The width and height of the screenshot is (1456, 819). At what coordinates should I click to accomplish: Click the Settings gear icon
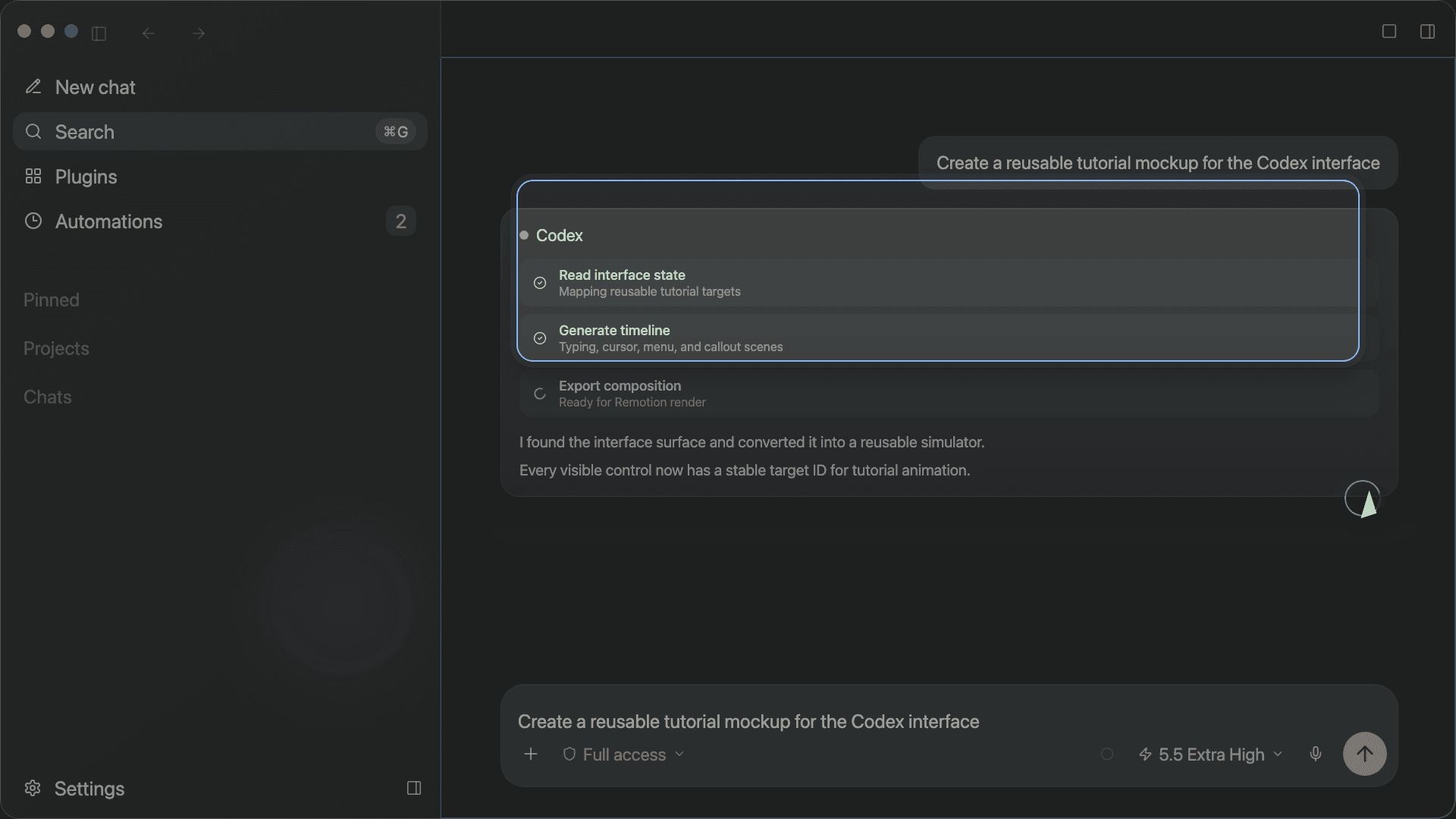coord(33,788)
